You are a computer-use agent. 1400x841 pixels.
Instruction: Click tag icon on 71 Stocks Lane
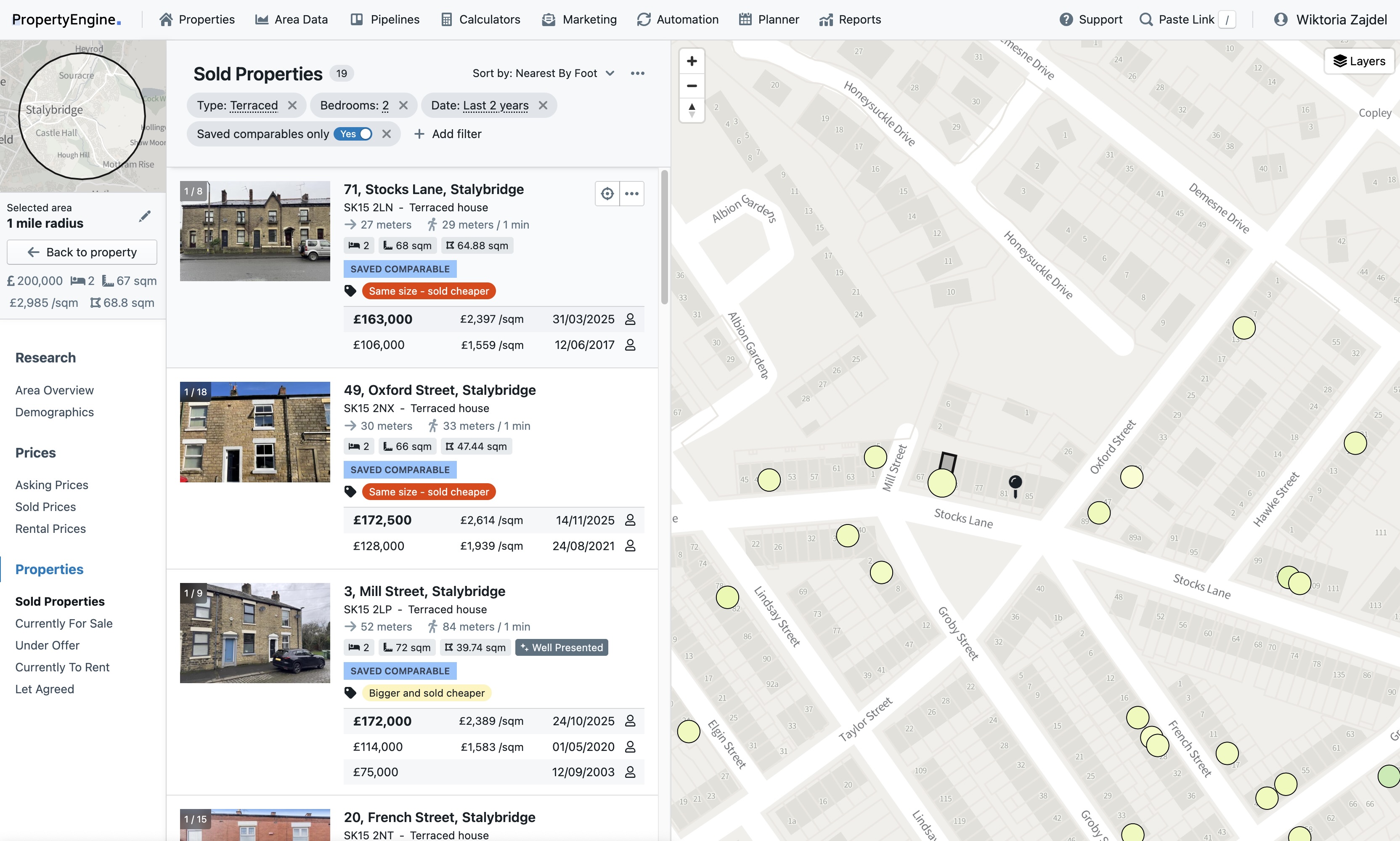350,291
